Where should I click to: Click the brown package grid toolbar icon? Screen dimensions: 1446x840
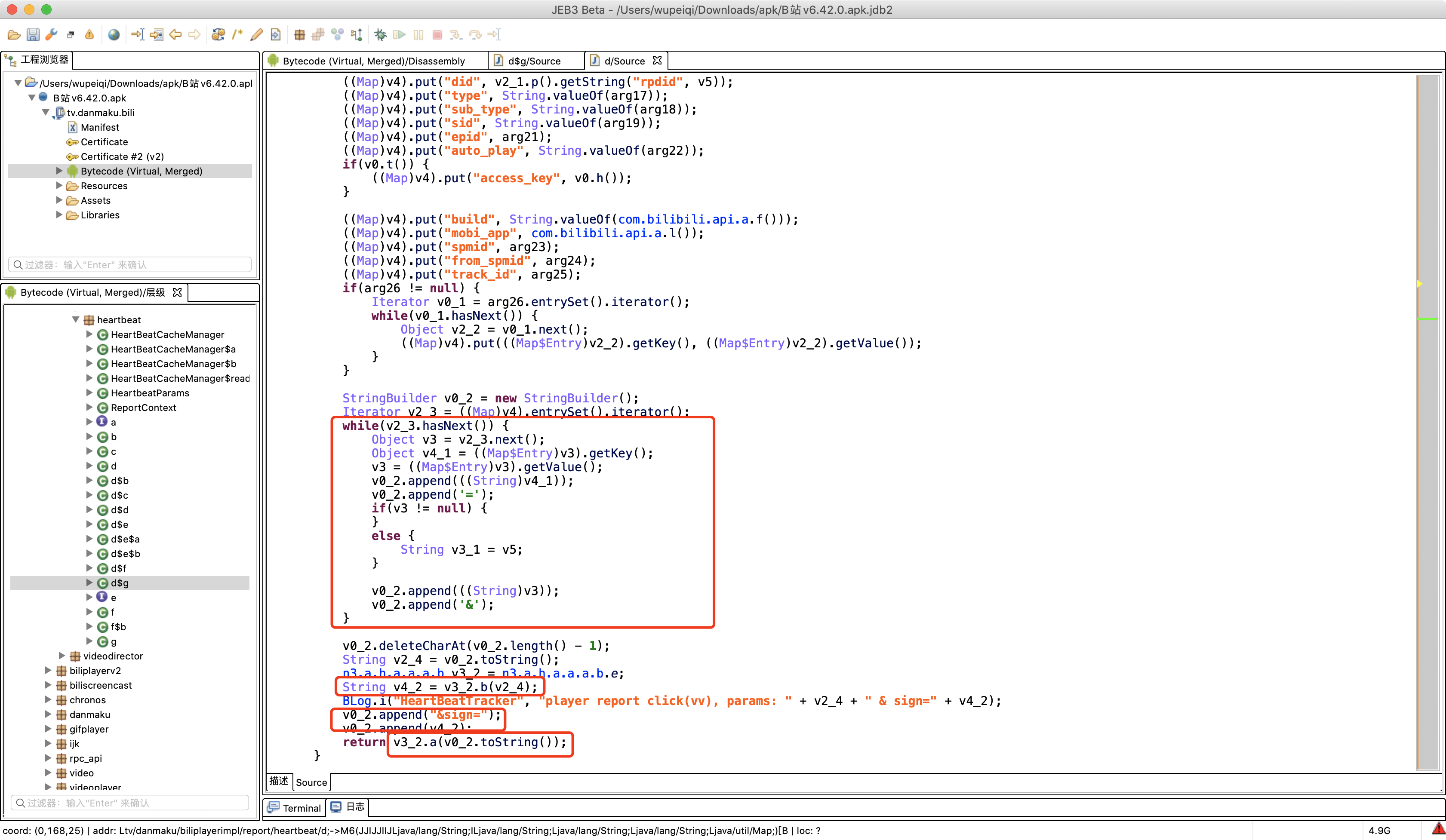pyautogui.click(x=299, y=35)
